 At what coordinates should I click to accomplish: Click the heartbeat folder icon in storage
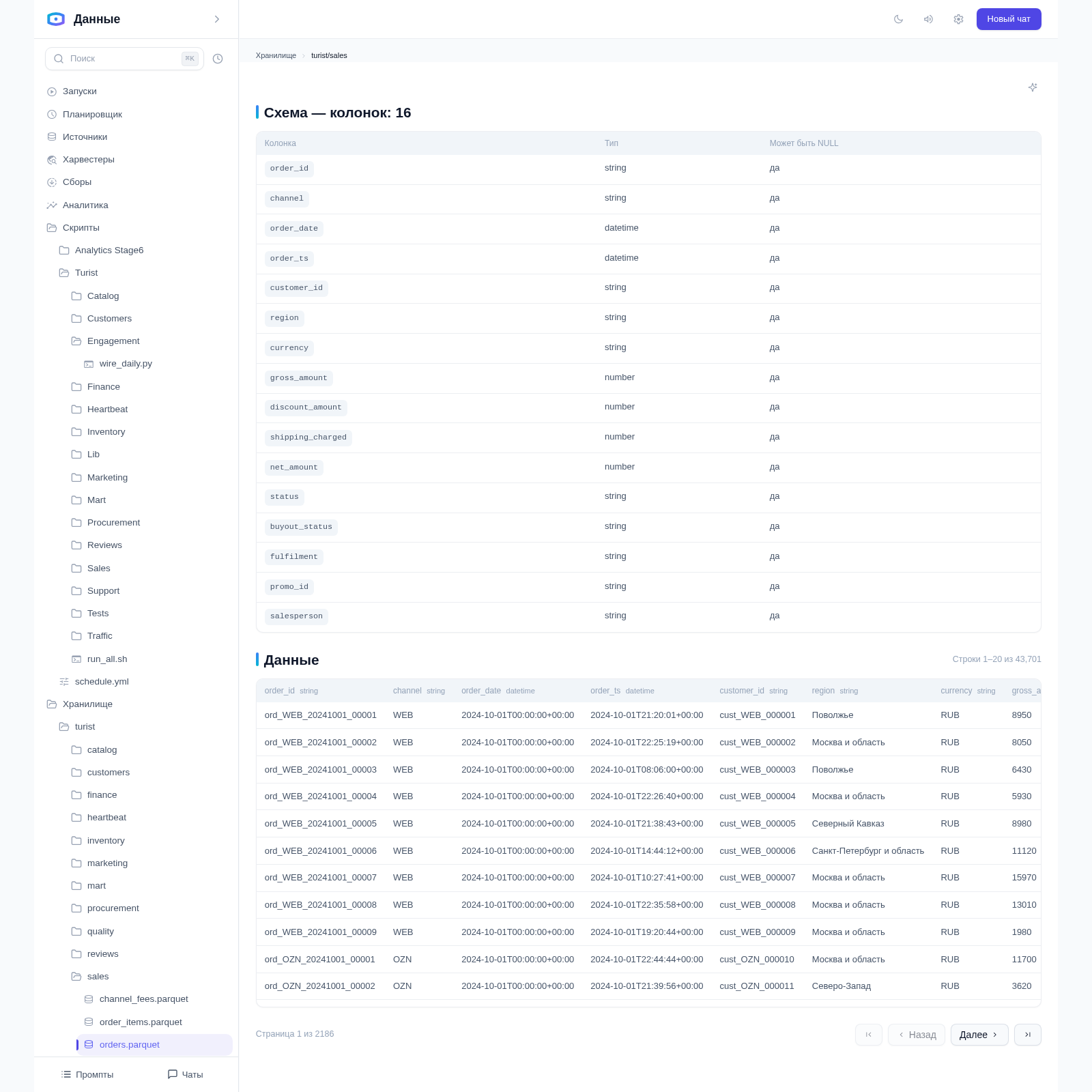coord(76,818)
